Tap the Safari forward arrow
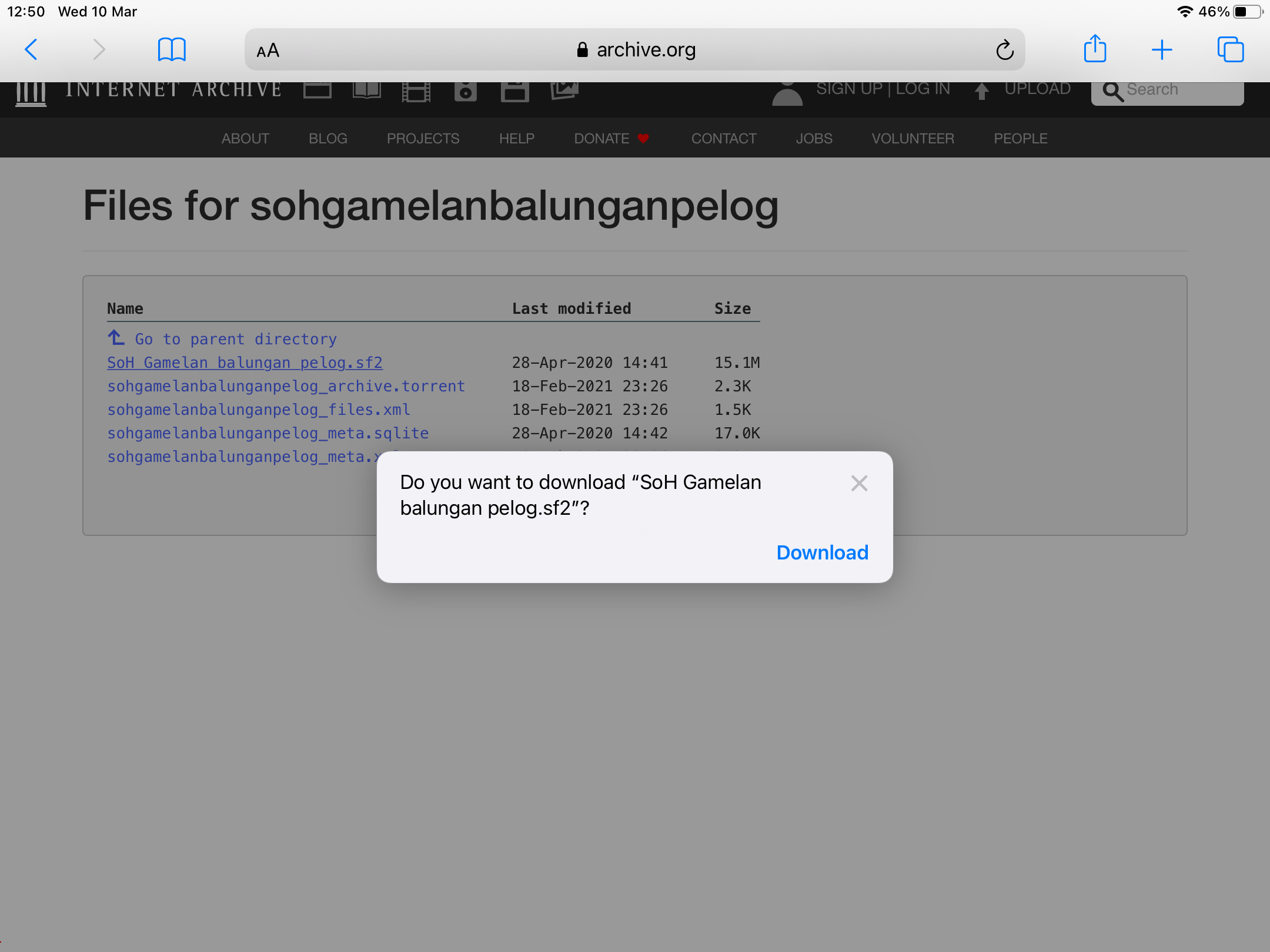Viewport: 1270px width, 952px height. click(x=99, y=49)
